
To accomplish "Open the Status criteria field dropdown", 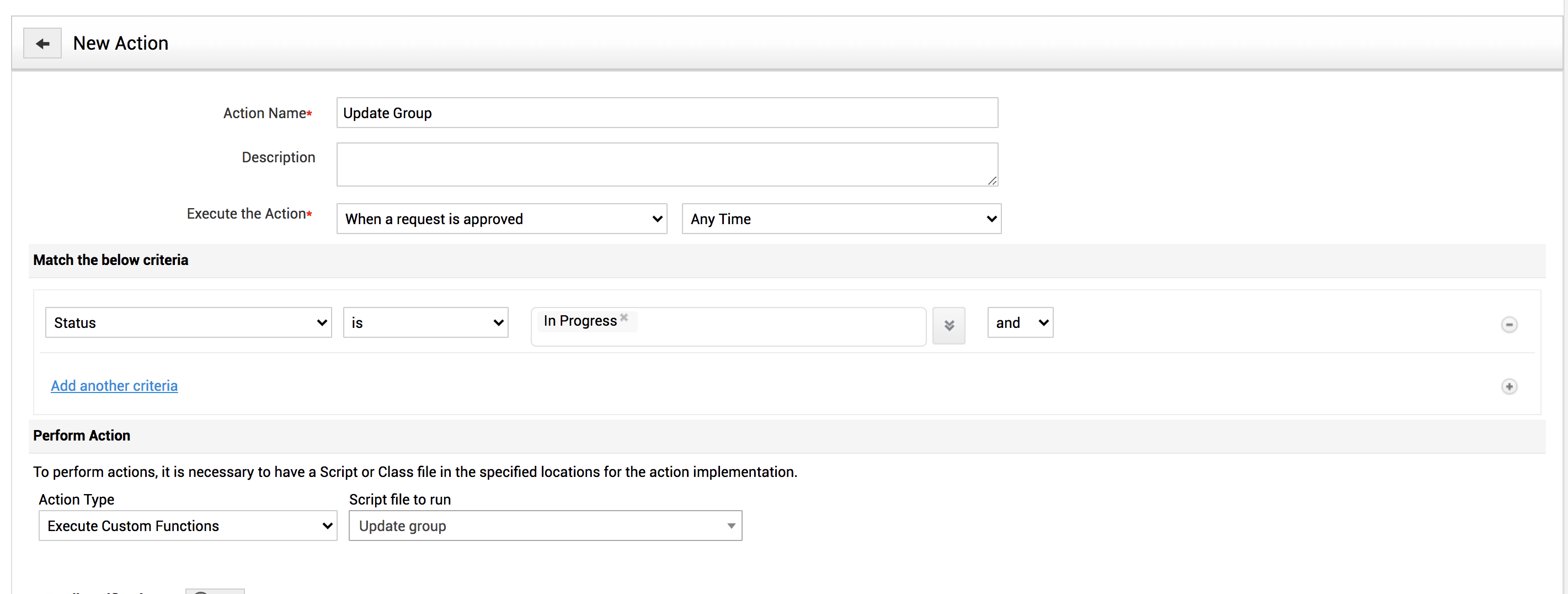I will pos(188,323).
